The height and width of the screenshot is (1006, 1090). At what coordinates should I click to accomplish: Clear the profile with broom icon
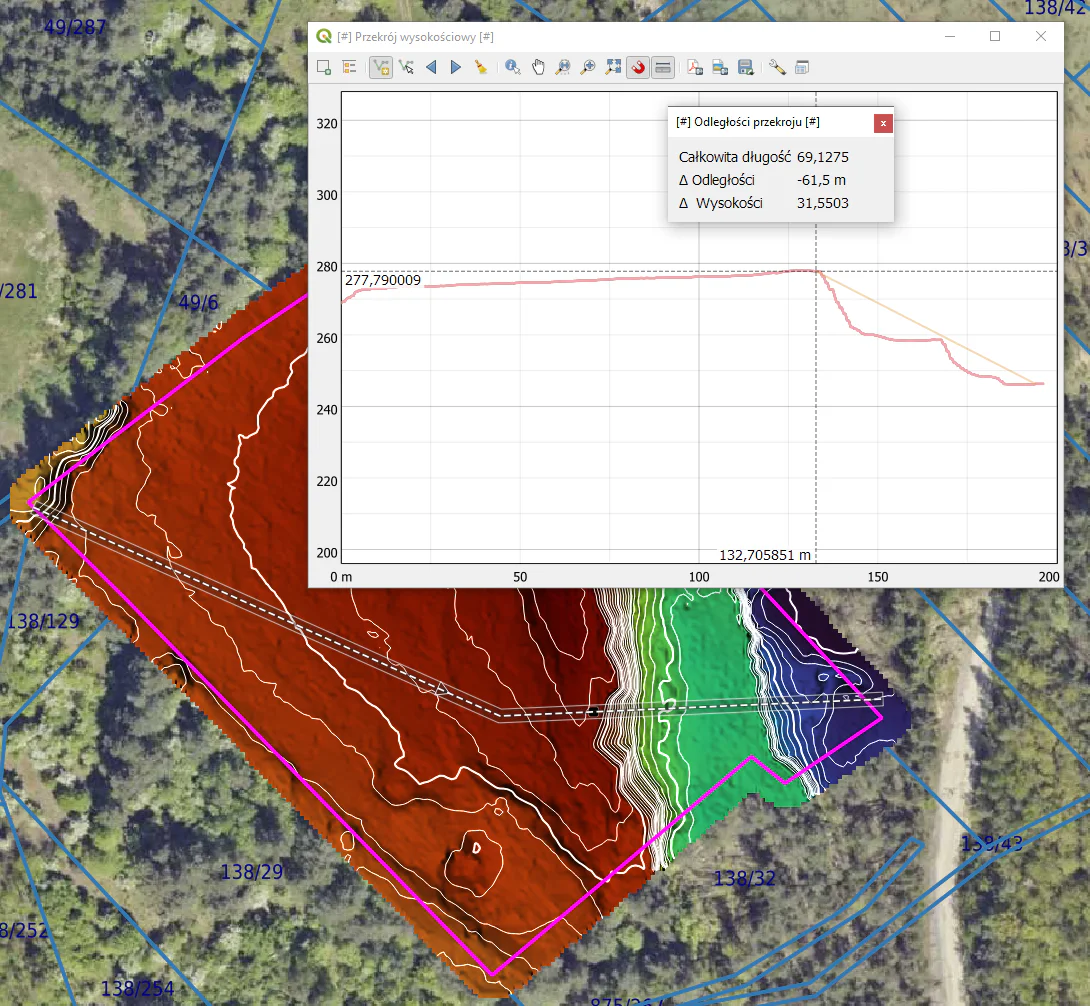(481, 67)
